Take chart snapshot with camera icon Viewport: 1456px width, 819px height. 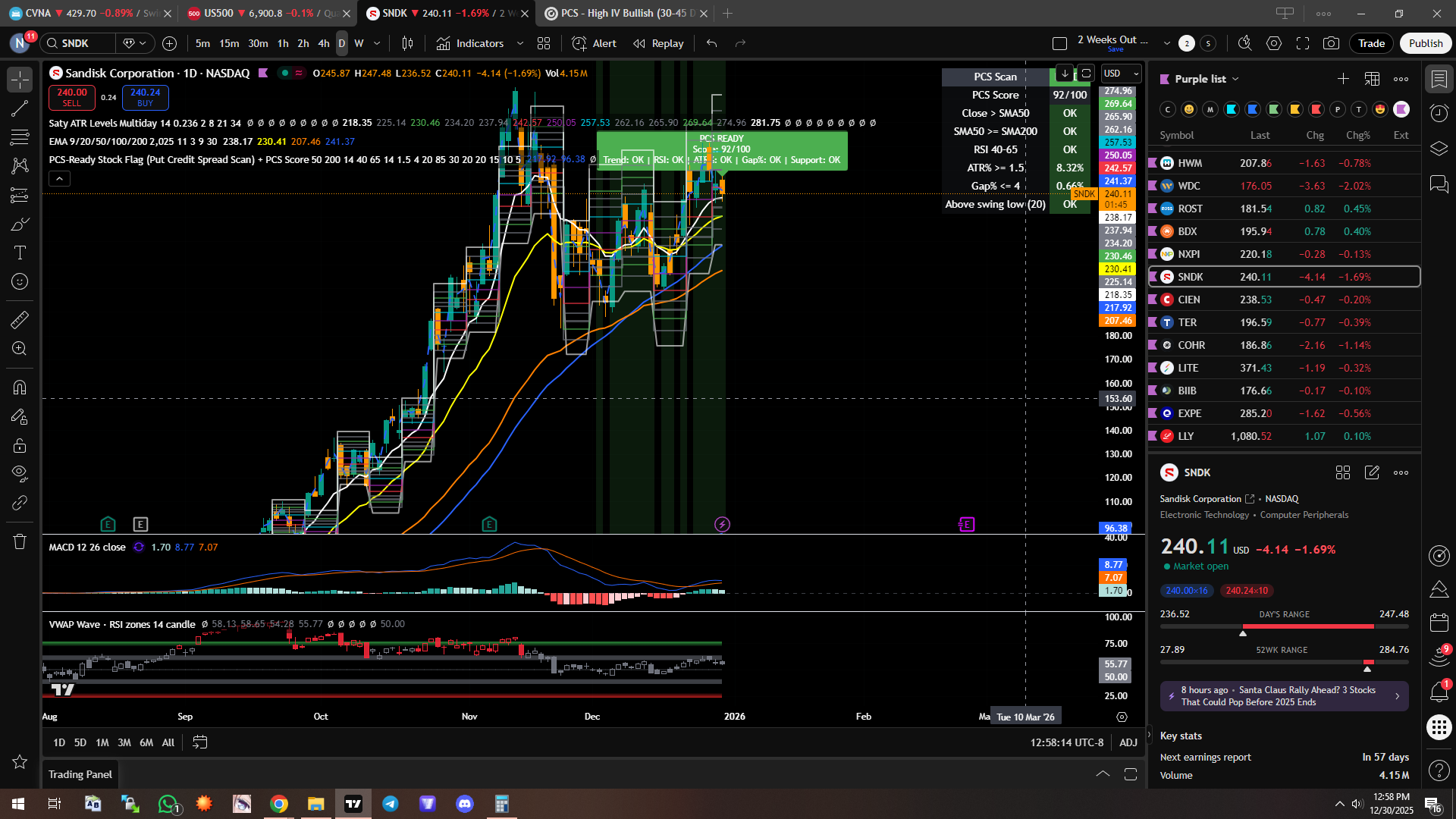pyautogui.click(x=1331, y=43)
